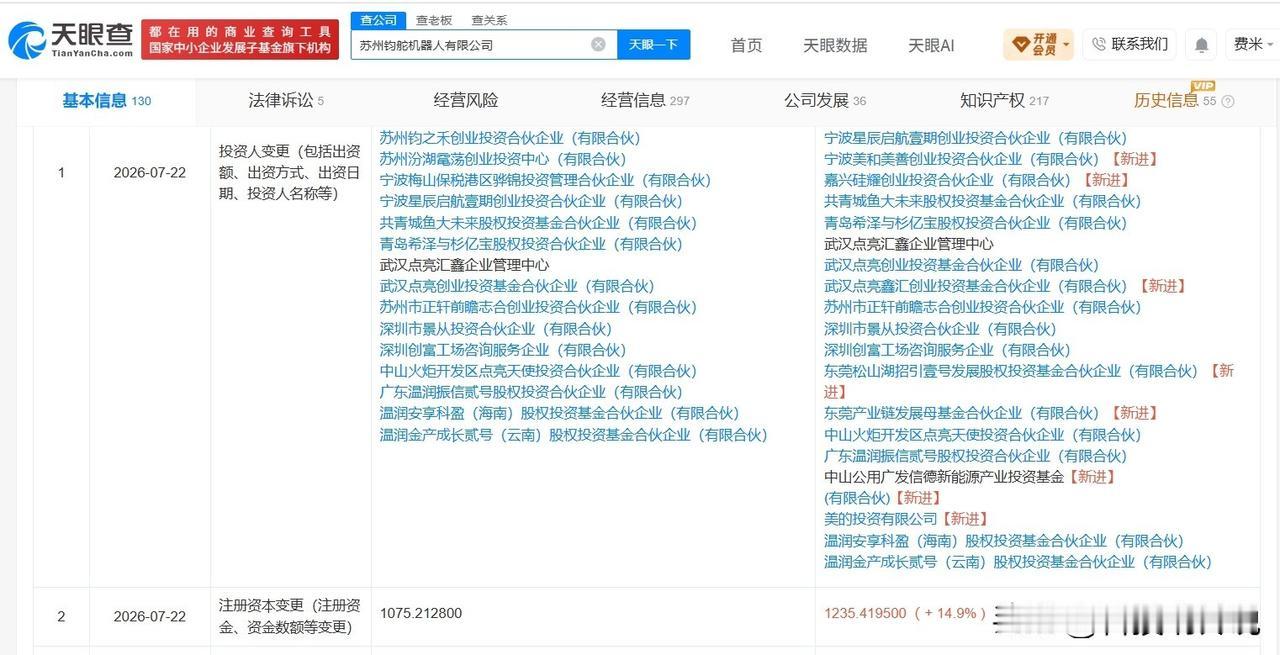Screen dimensions: 1280x655
Task: Open 深圳创富工场咨询服务企业 link in after-change column
Action: [x=947, y=350]
